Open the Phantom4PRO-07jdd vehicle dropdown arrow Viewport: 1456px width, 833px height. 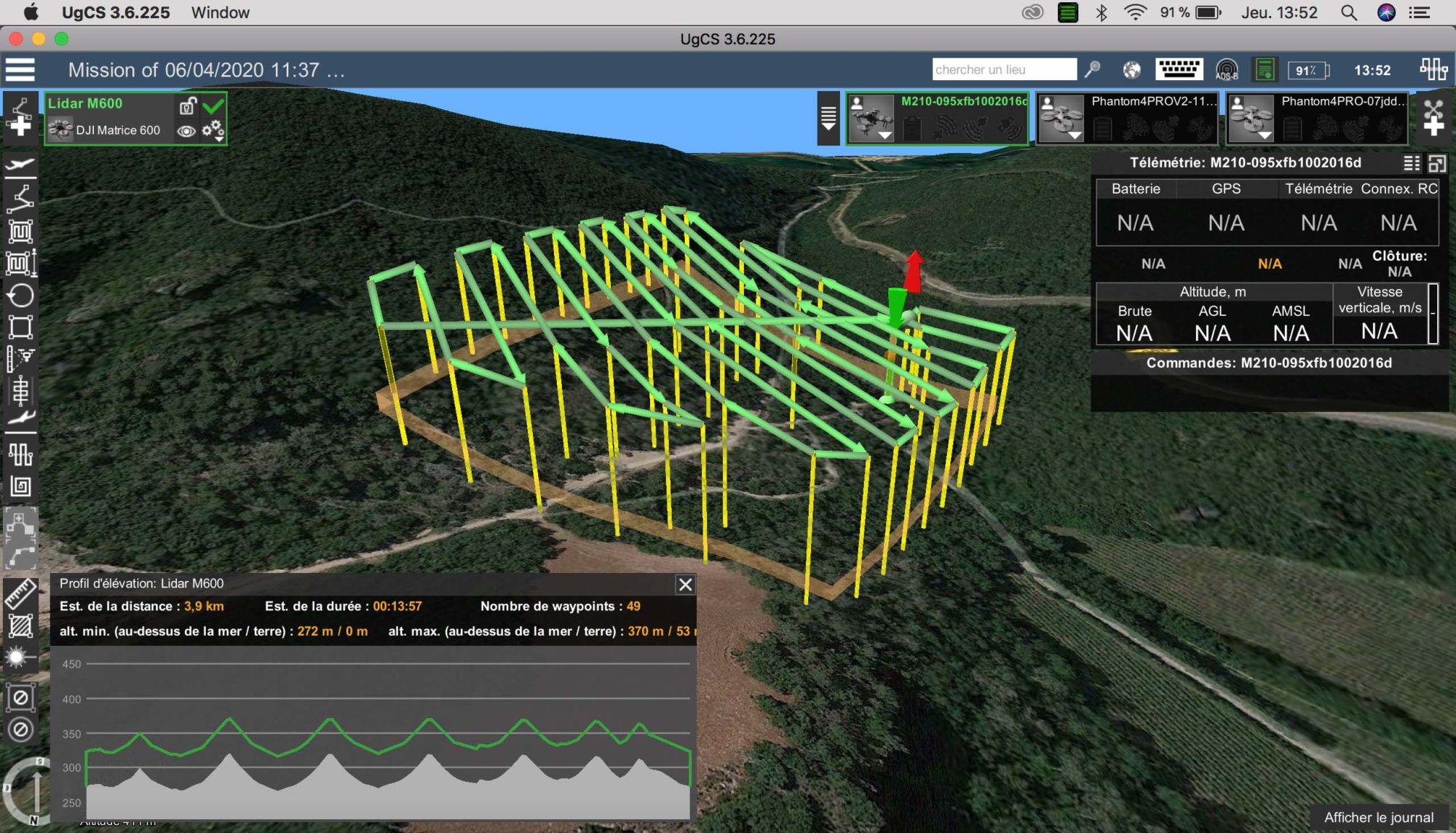(x=1265, y=135)
